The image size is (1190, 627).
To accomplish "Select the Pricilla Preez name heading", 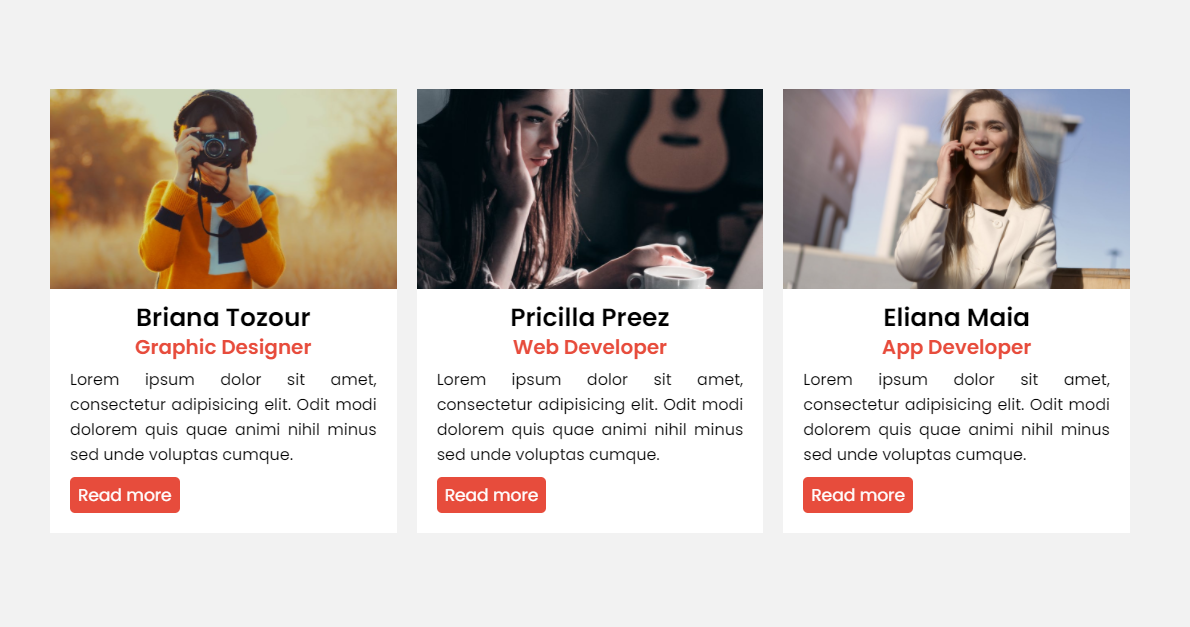I will point(590,317).
